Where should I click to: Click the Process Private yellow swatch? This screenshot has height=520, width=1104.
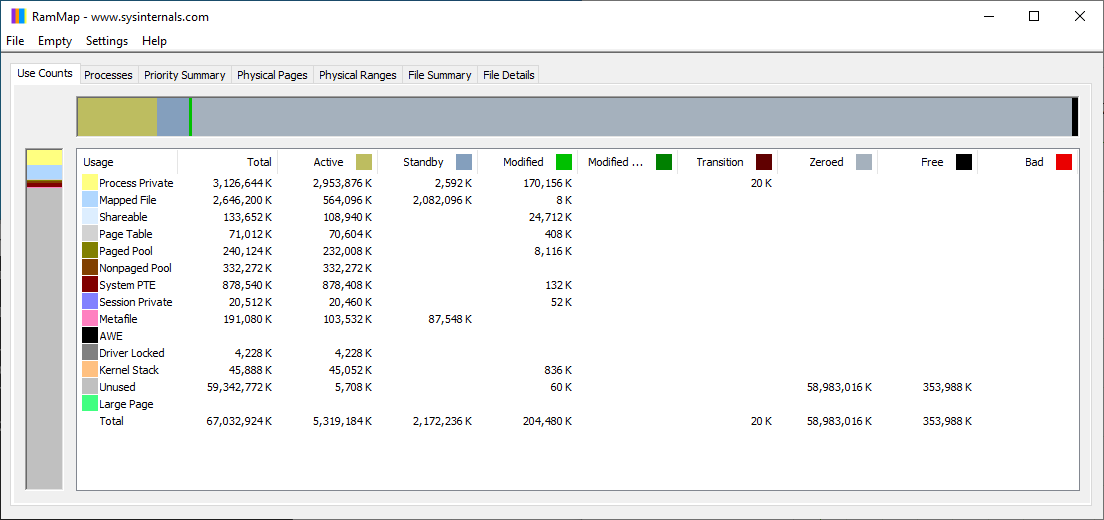[89, 183]
